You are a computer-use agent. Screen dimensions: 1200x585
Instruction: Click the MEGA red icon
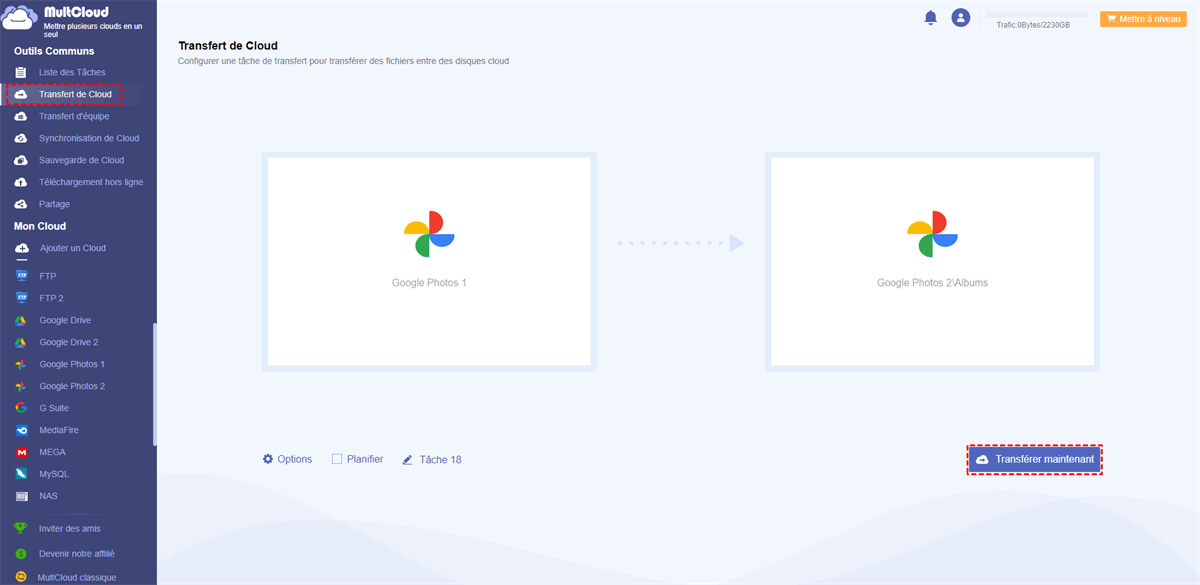(x=21, y=452)
